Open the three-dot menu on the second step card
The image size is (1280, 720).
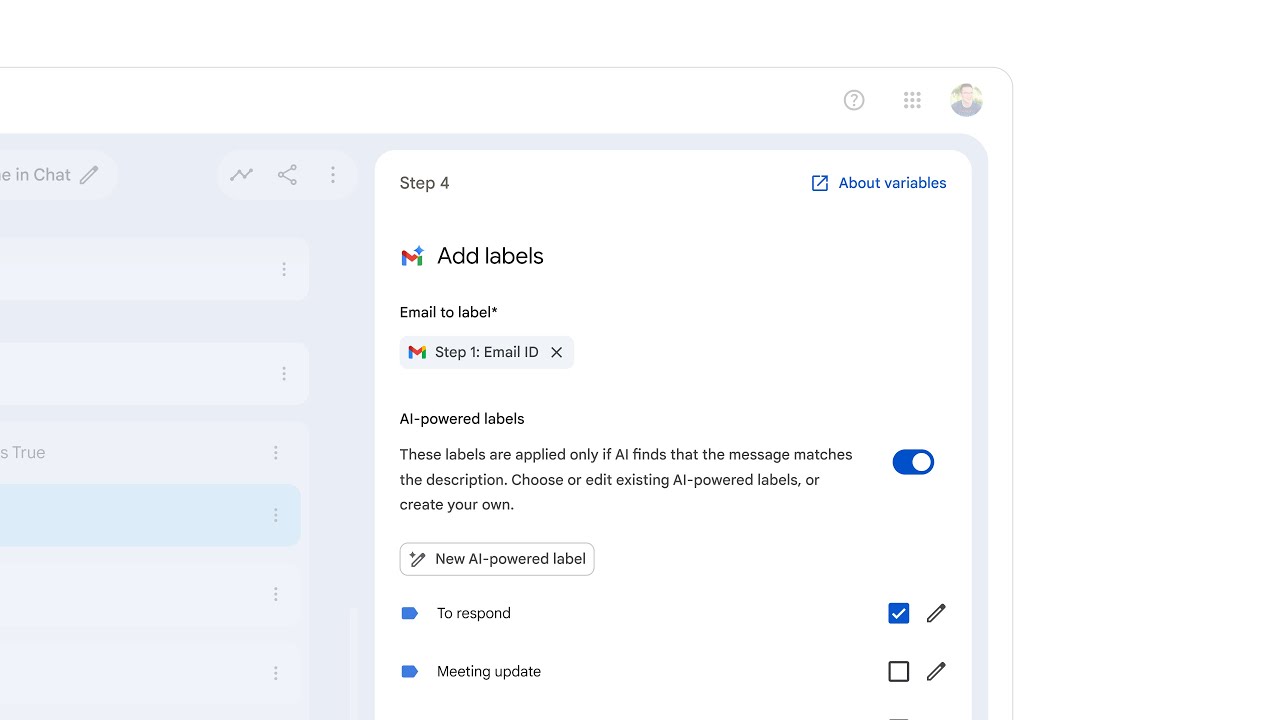(284, 374)
